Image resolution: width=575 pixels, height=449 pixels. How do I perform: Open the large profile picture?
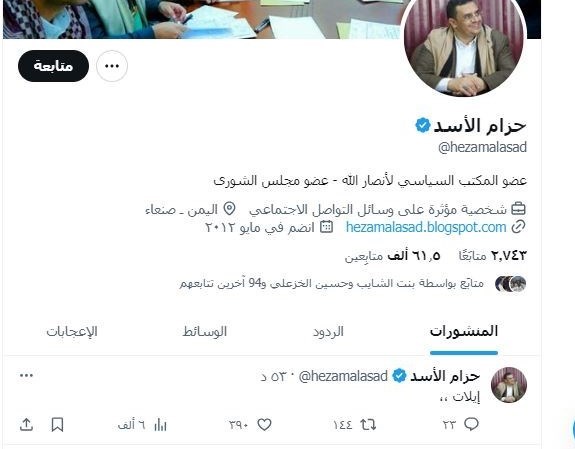click(464, 46)
